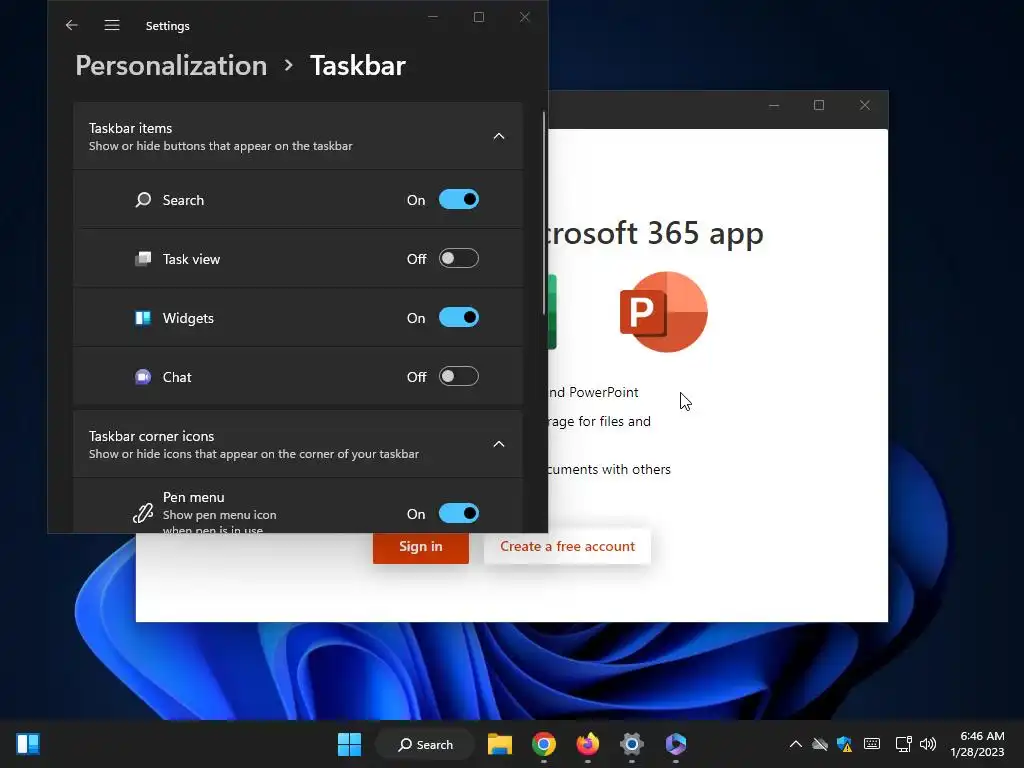Switch off the Pen menu toggle

(x=458, y=513)
